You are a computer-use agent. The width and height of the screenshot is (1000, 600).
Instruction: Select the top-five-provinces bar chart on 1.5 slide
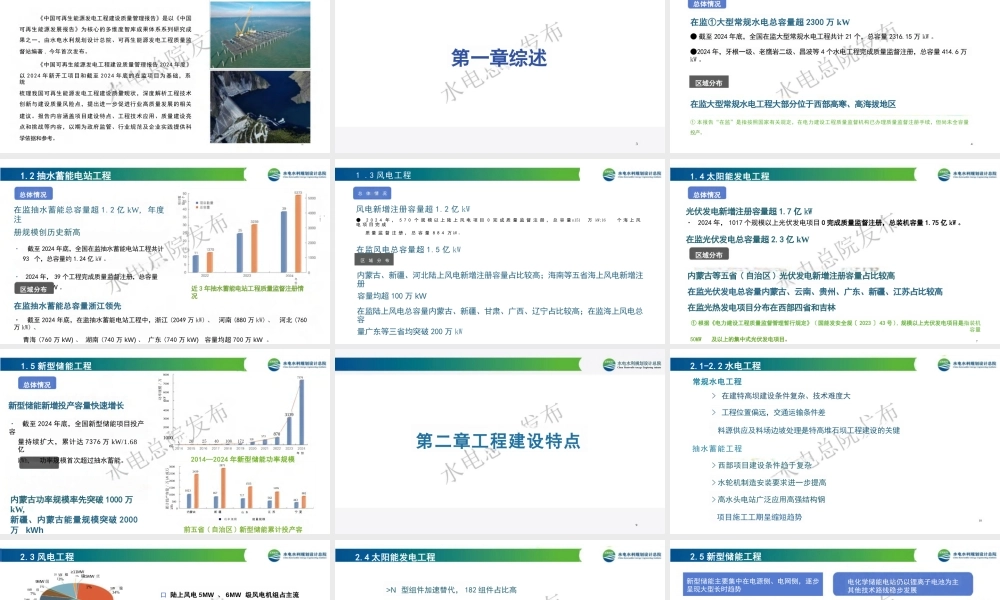pos(239,492)
